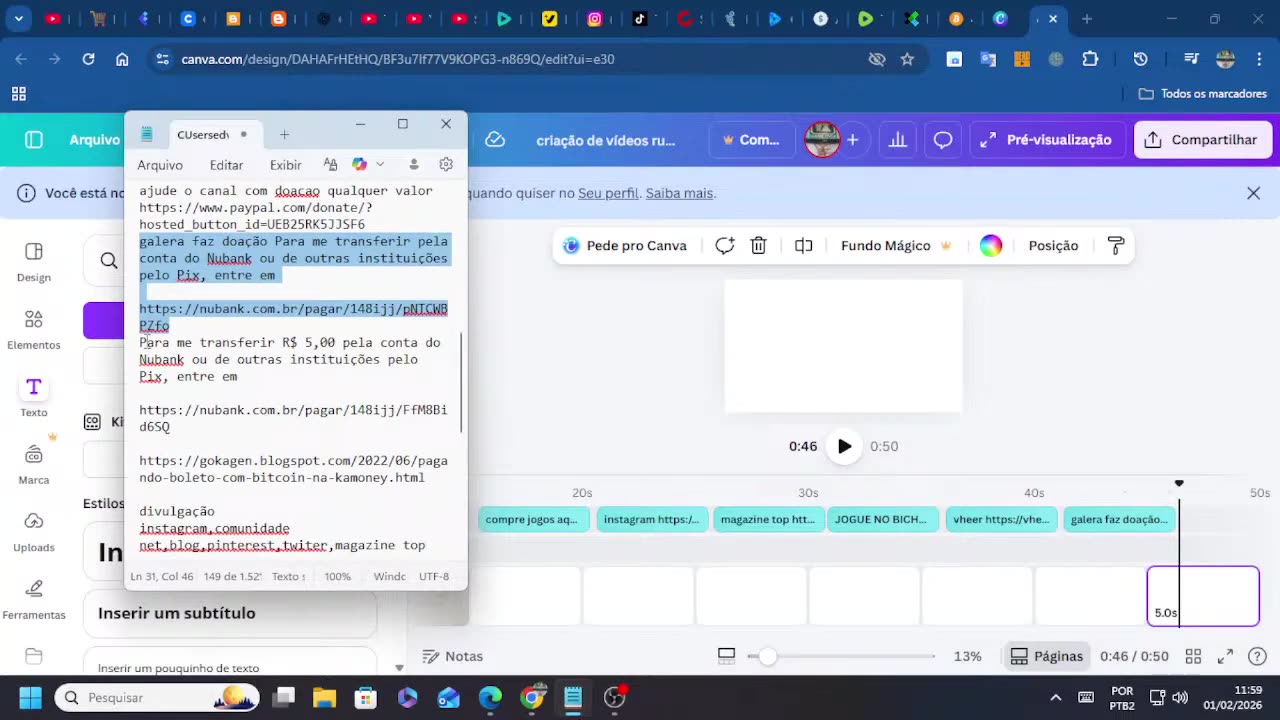The height and width of the screenshot is (720, 1280).
Task: Open the Notas panel
Action: click(x=452, y=656)
